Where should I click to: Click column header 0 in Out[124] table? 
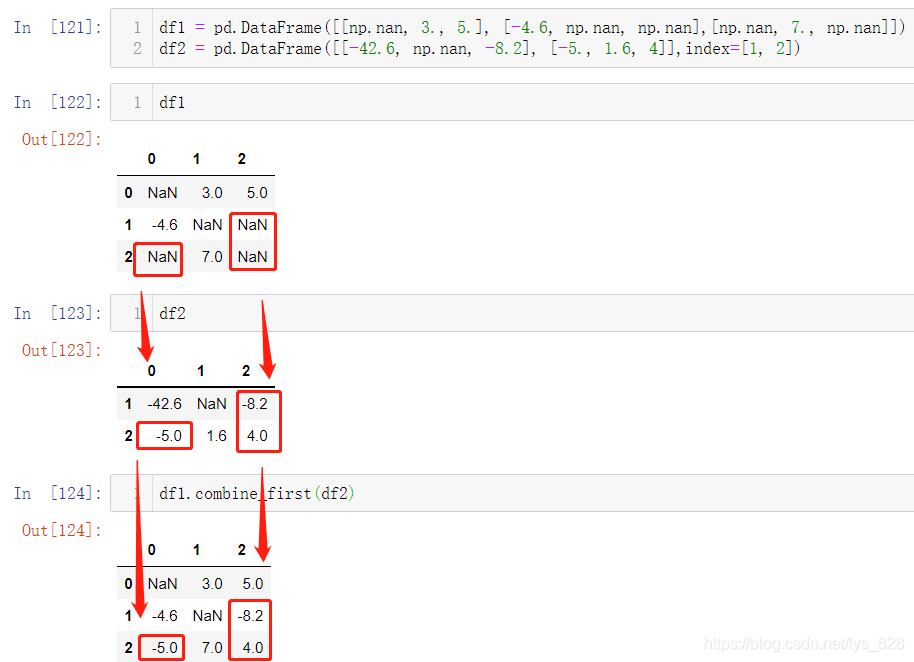click(152, 550)
